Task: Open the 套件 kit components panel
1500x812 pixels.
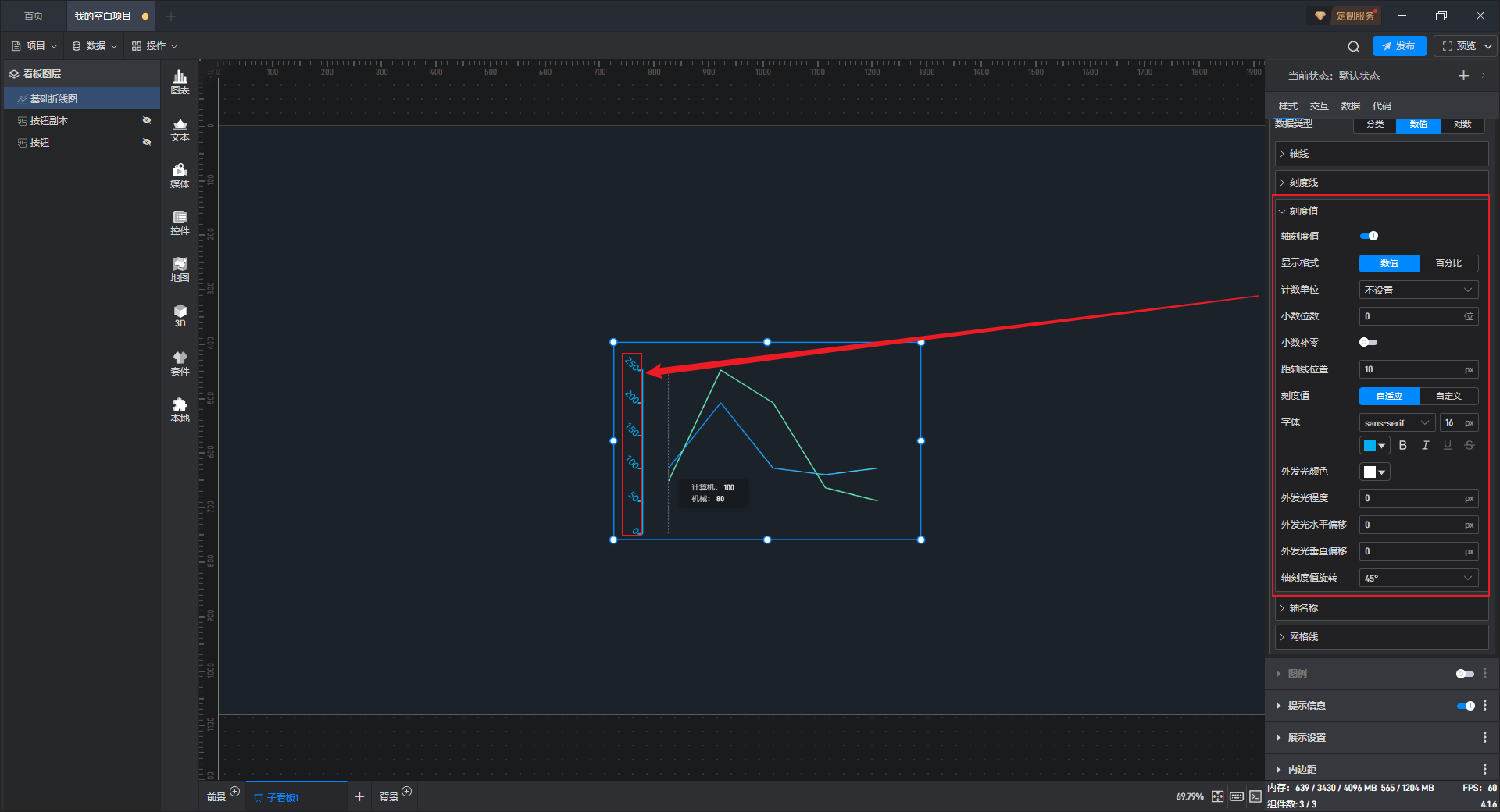Action: [180, 363]
